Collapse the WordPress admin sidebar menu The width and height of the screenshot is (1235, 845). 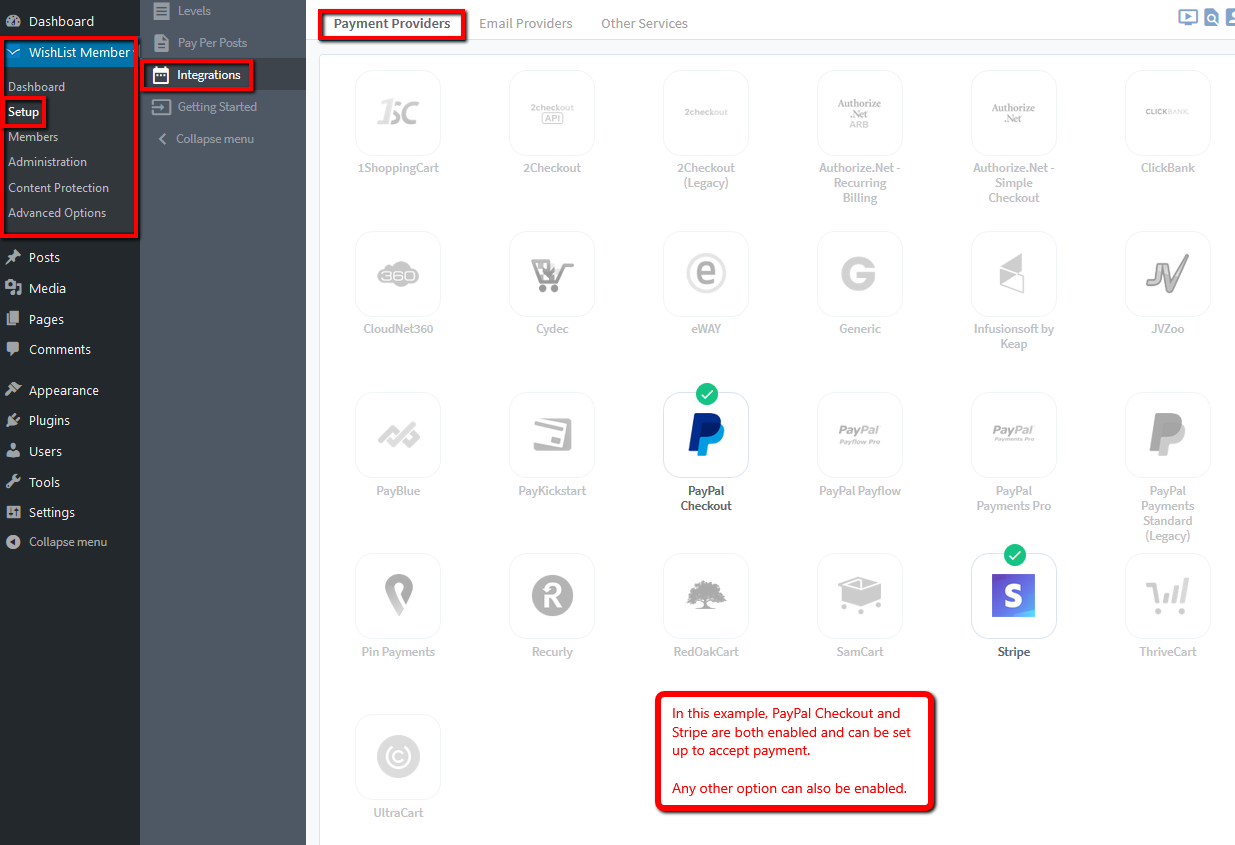pyautogui.click(x=57, y=542)
